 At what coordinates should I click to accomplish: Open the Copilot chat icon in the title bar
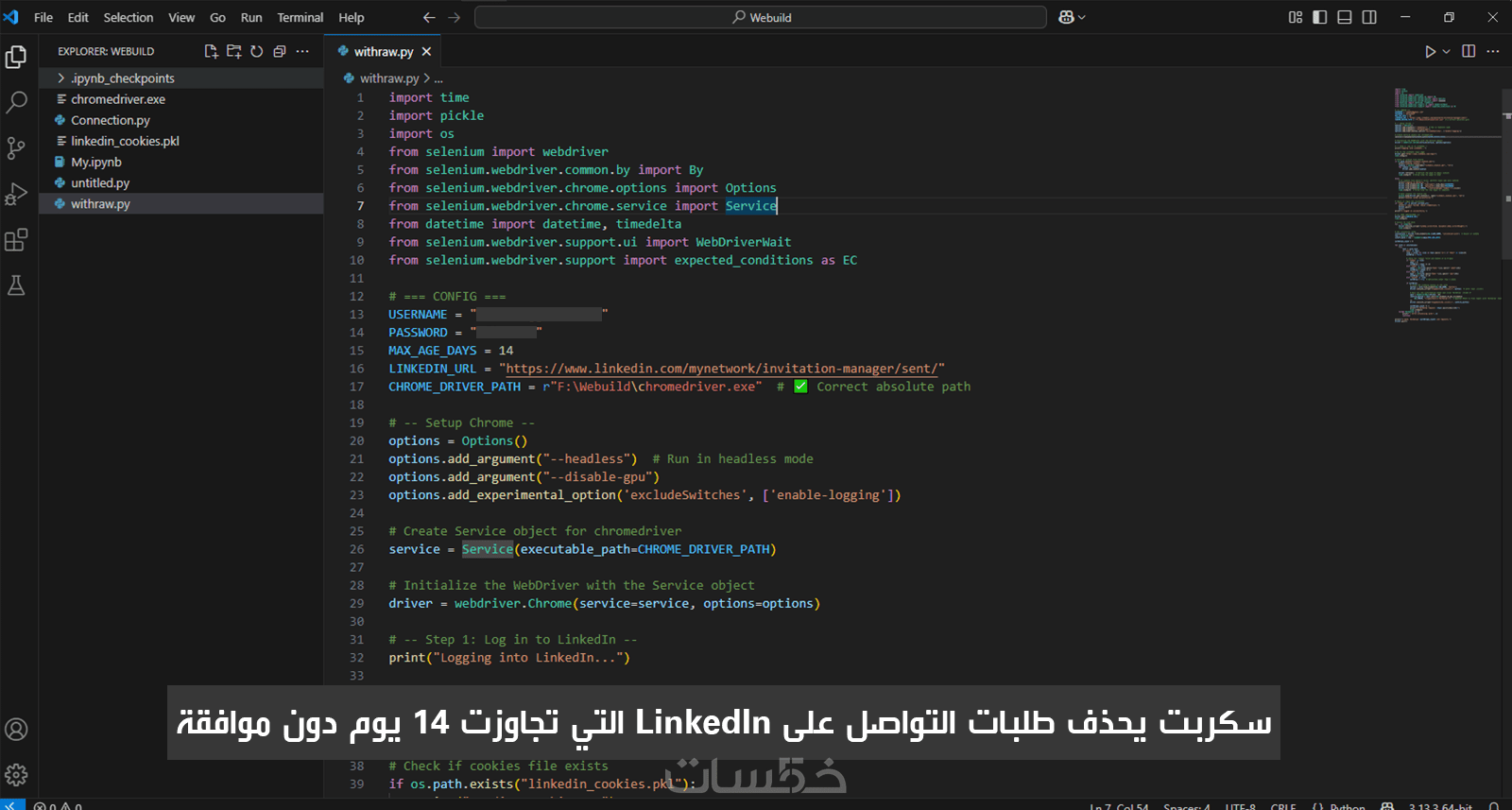(x=1067, y=17)
